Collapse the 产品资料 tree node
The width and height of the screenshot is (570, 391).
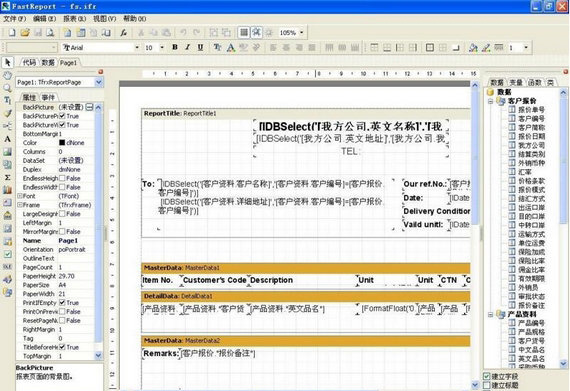click(490, 314)
